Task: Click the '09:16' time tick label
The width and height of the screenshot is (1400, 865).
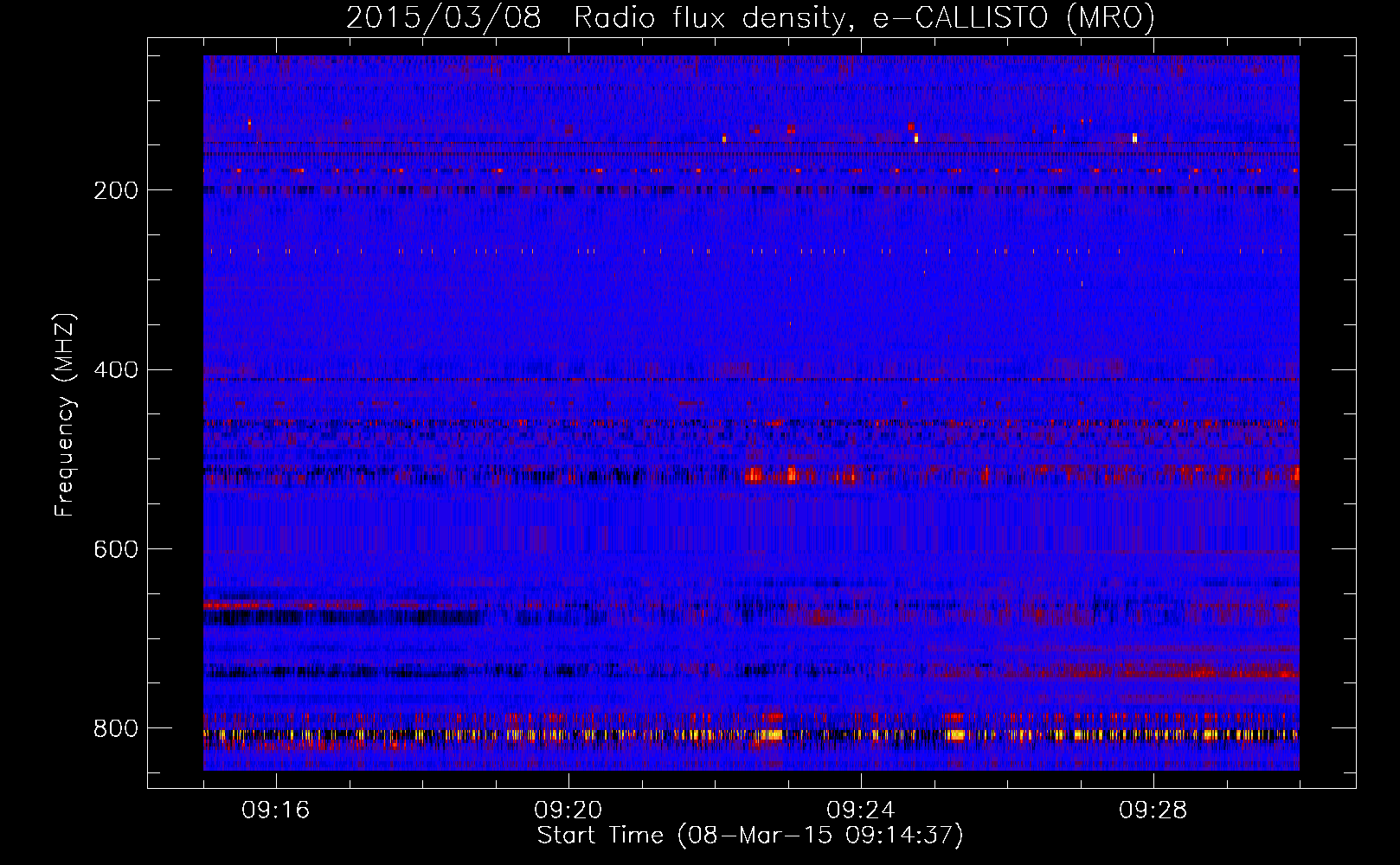Action: pyautogui.click(x=276, y=811)
